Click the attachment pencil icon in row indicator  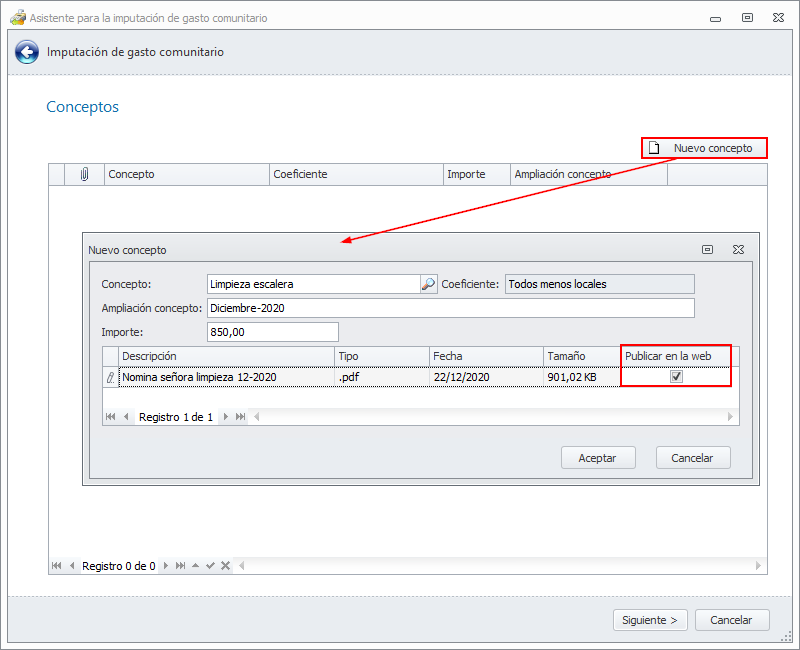pyautogui.click(x=110, y=378)
